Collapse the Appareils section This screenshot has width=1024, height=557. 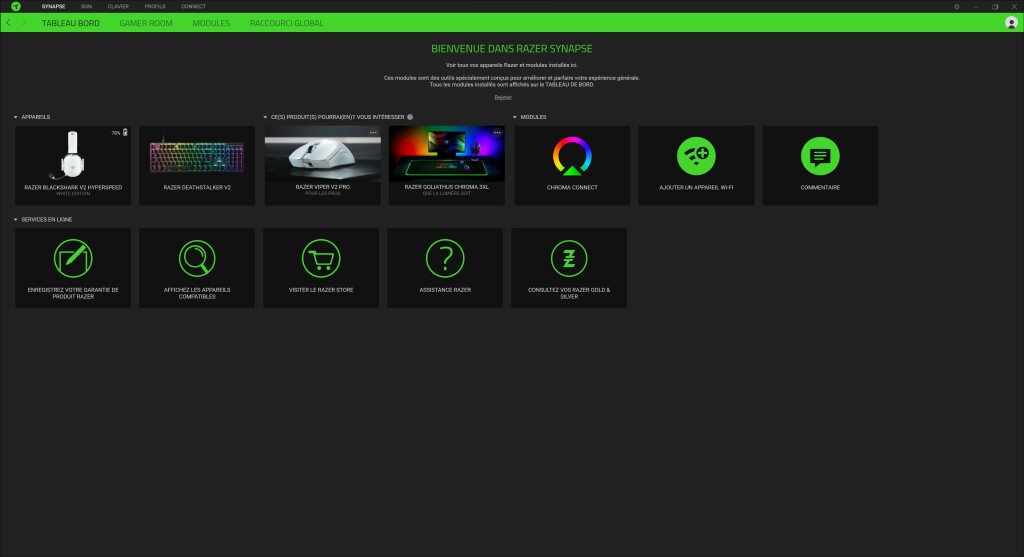(x=16, y=117)
